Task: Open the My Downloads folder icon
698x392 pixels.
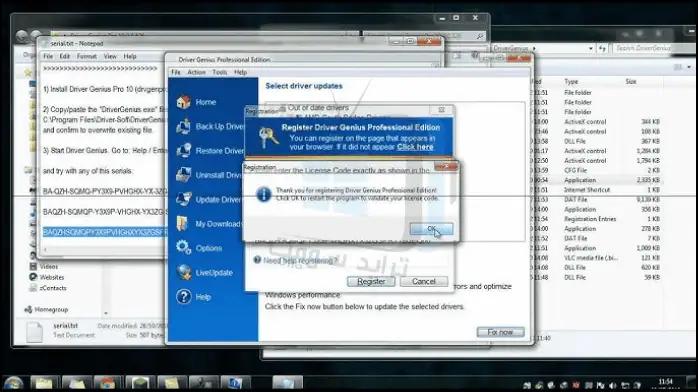Action: pos(183,223)
